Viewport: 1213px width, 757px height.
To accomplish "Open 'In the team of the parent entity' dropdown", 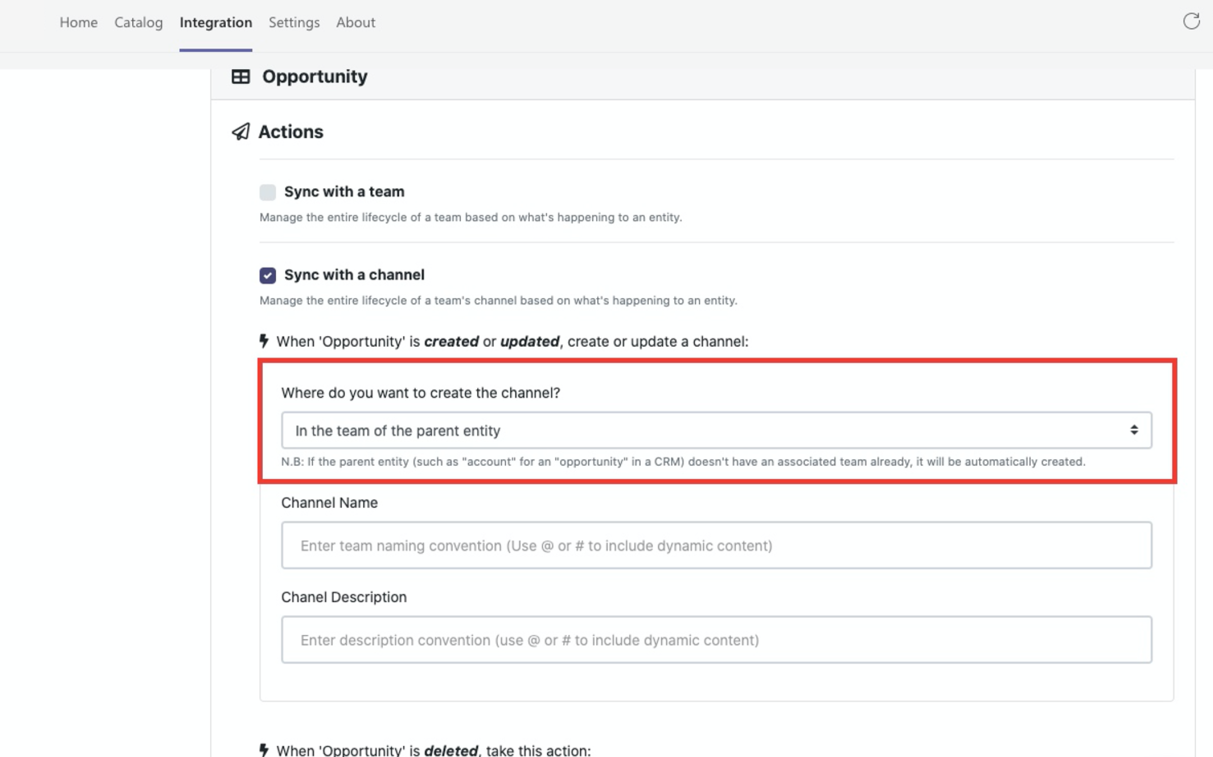I will (716, 430).
